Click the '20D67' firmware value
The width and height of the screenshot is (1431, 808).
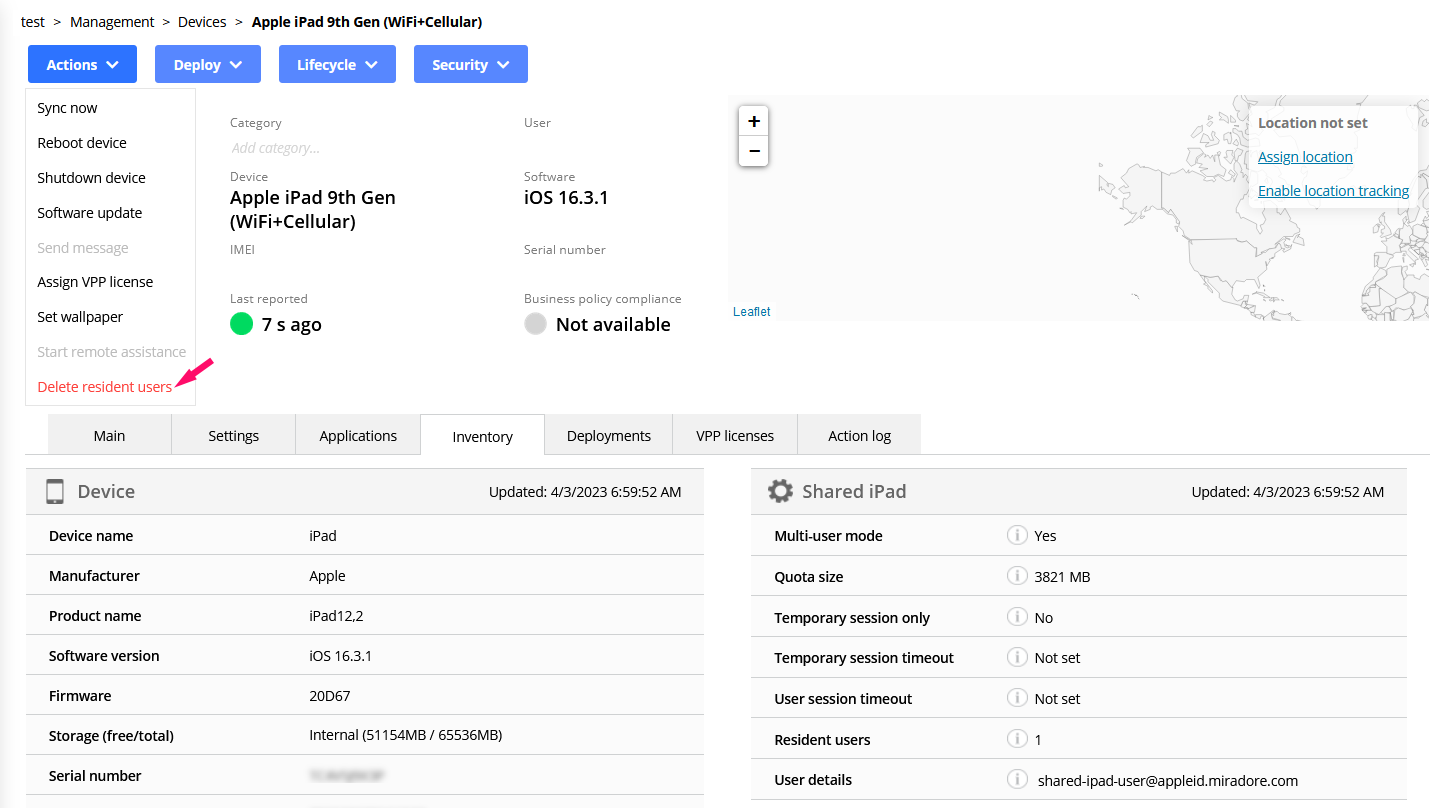[330, 695]
